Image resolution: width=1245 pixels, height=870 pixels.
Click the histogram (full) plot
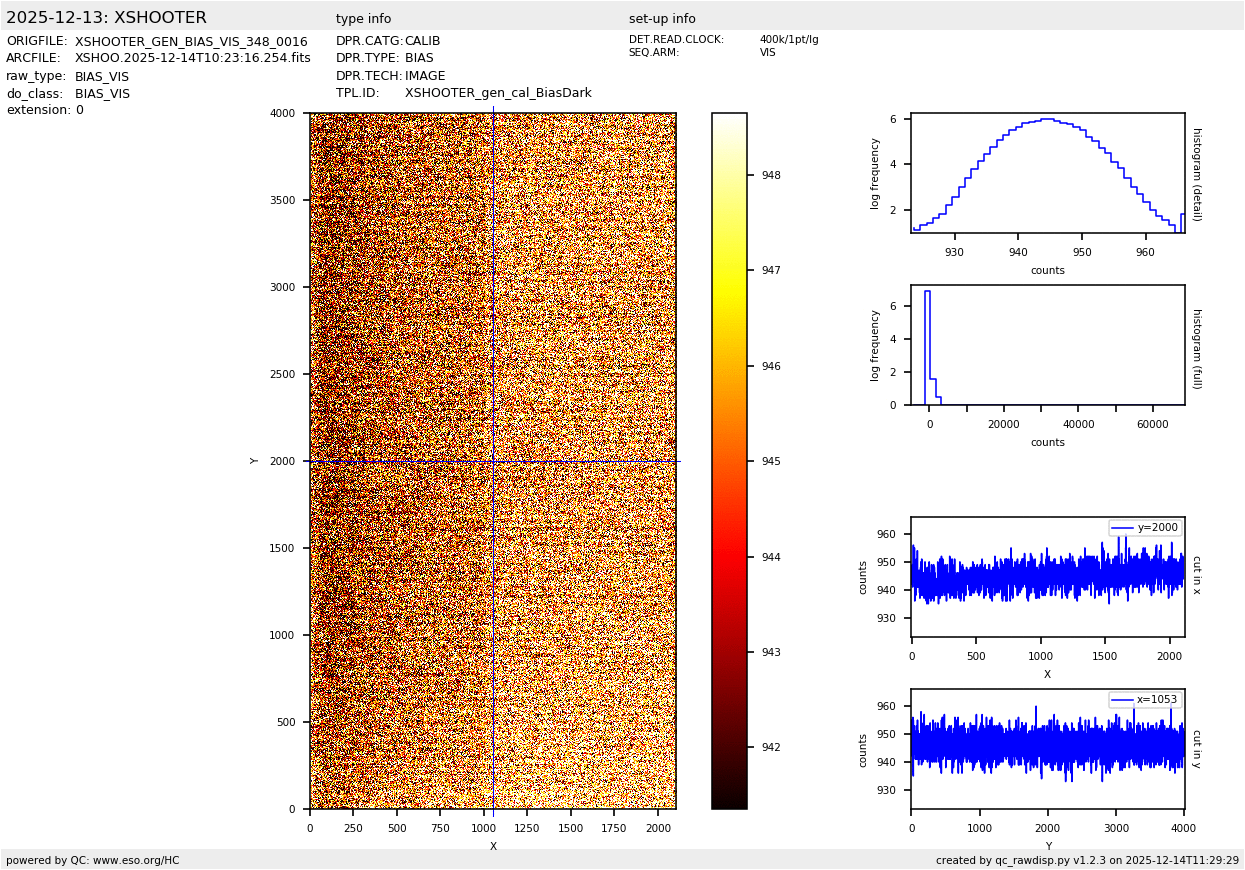point(1047,345)
